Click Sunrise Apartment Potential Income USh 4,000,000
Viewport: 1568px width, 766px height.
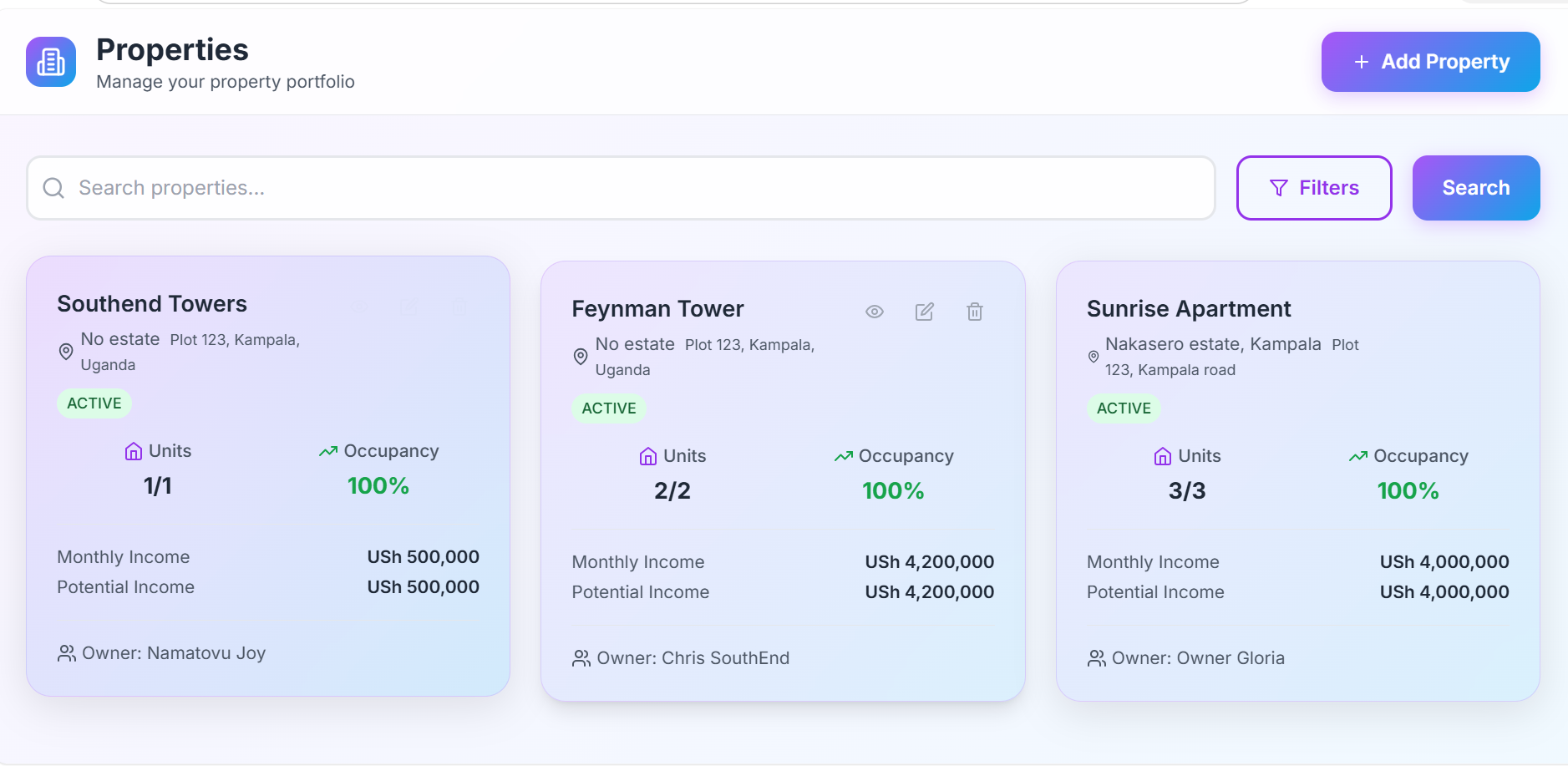point(1444,592)
